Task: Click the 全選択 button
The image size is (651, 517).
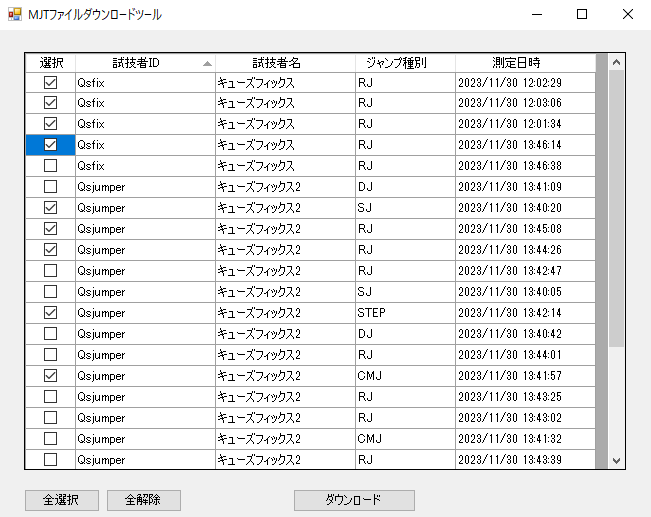Action: tap(62, 500)
